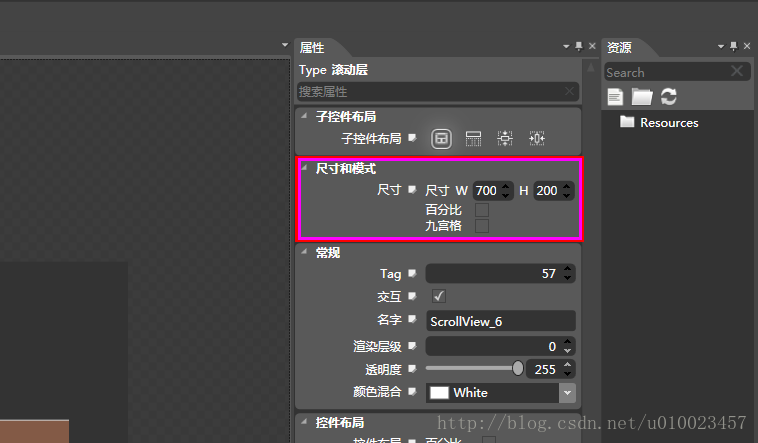
Task: Click the Type 滚动层 label
Action: [x=334, y=70]
